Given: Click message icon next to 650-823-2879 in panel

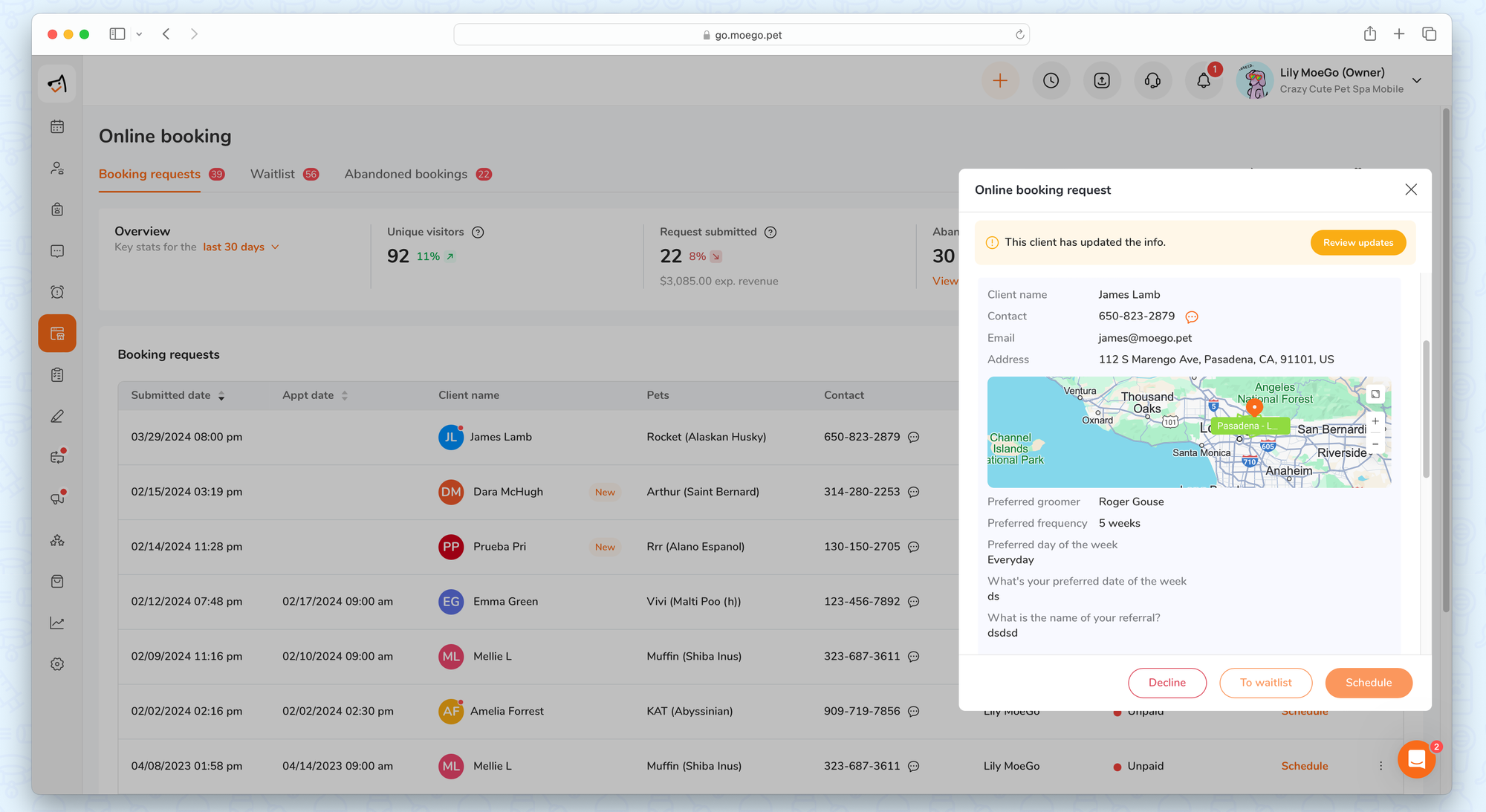Looking at the screenshot, I should pos(1192,317).
